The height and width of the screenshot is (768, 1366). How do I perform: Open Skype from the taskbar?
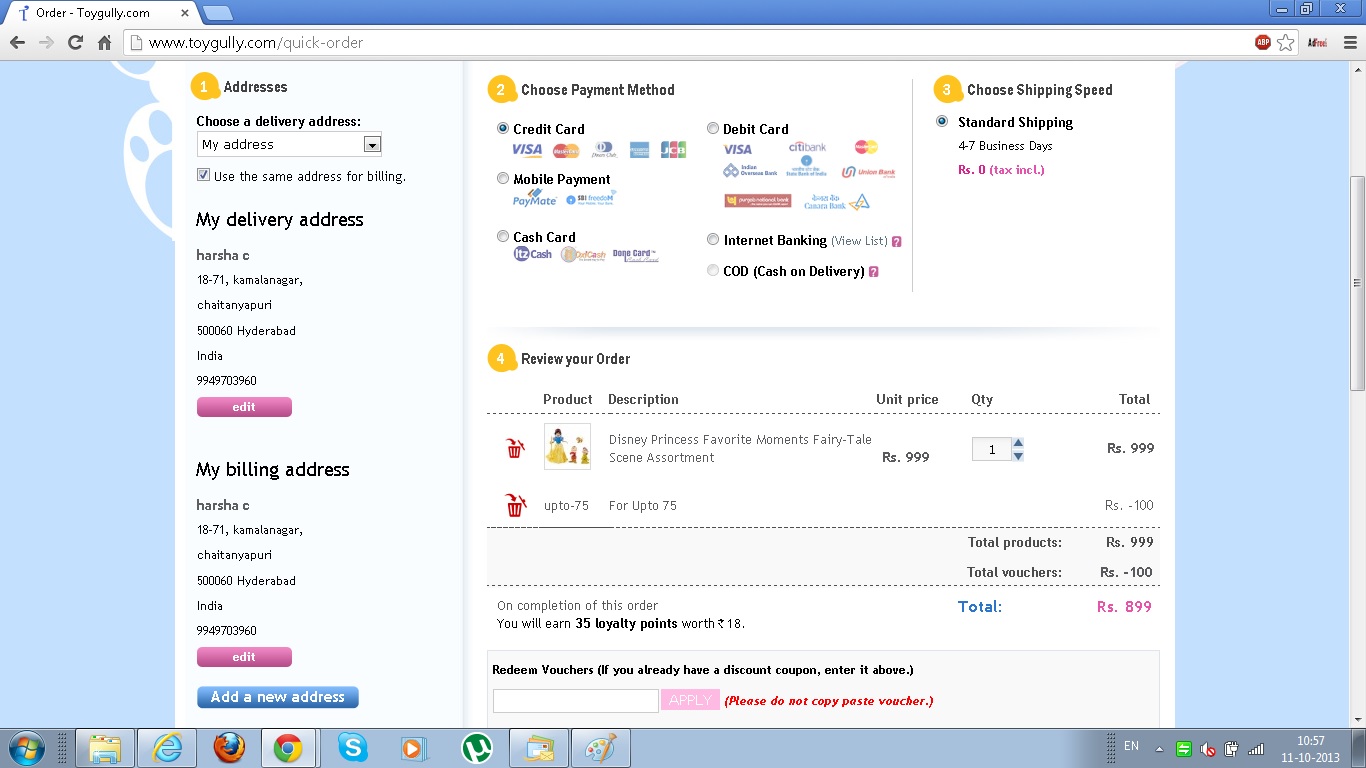tap(352, 748)
